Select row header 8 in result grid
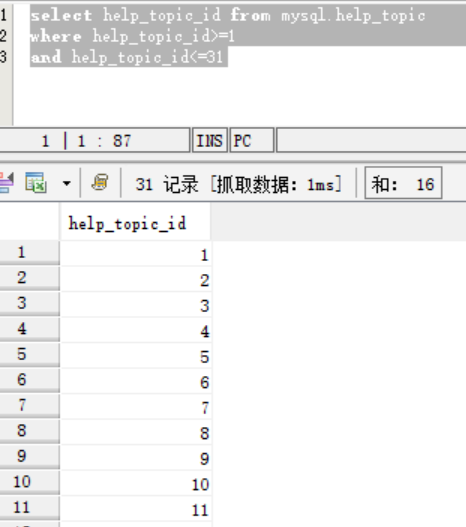Screen dimensions: 466x527 (30, 431)
